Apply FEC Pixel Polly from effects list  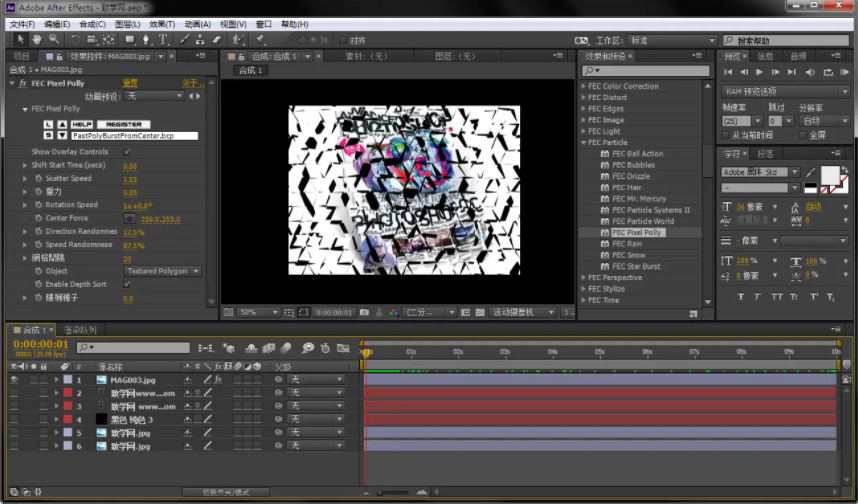pos(636,233)
